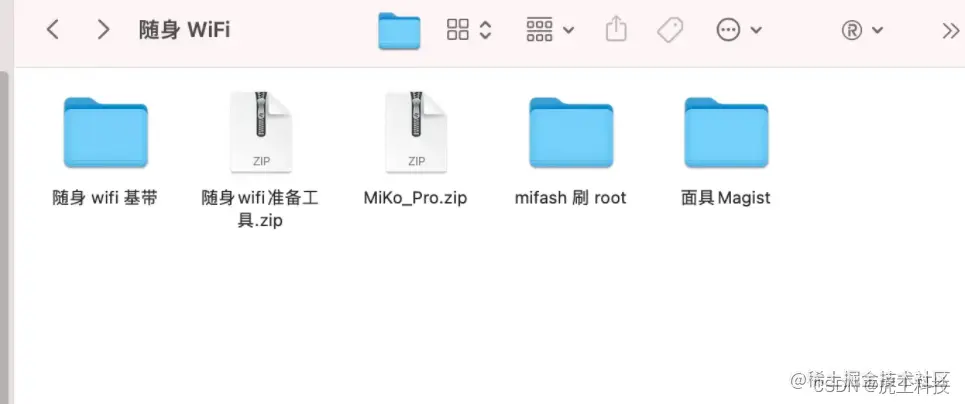Select the MiKo_Pro.zip archive icon
Viewport: 965px width, 404px height.
(x=416, y=132)
